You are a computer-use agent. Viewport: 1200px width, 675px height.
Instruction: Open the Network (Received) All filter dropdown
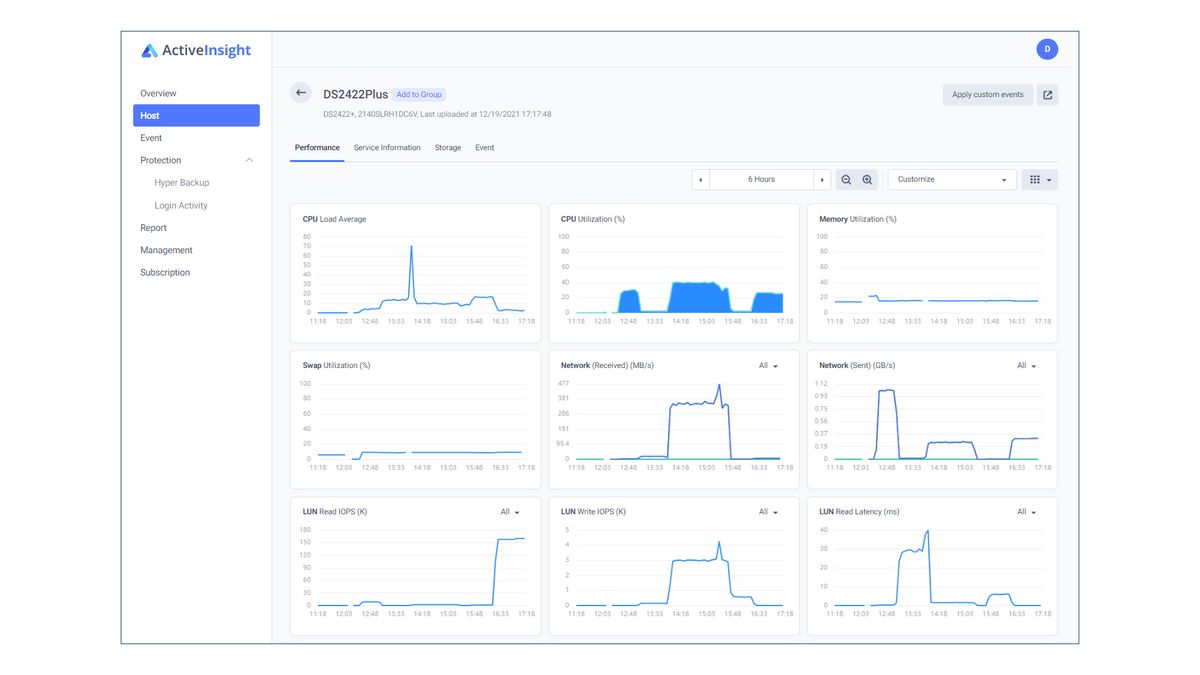coord(768,365)
